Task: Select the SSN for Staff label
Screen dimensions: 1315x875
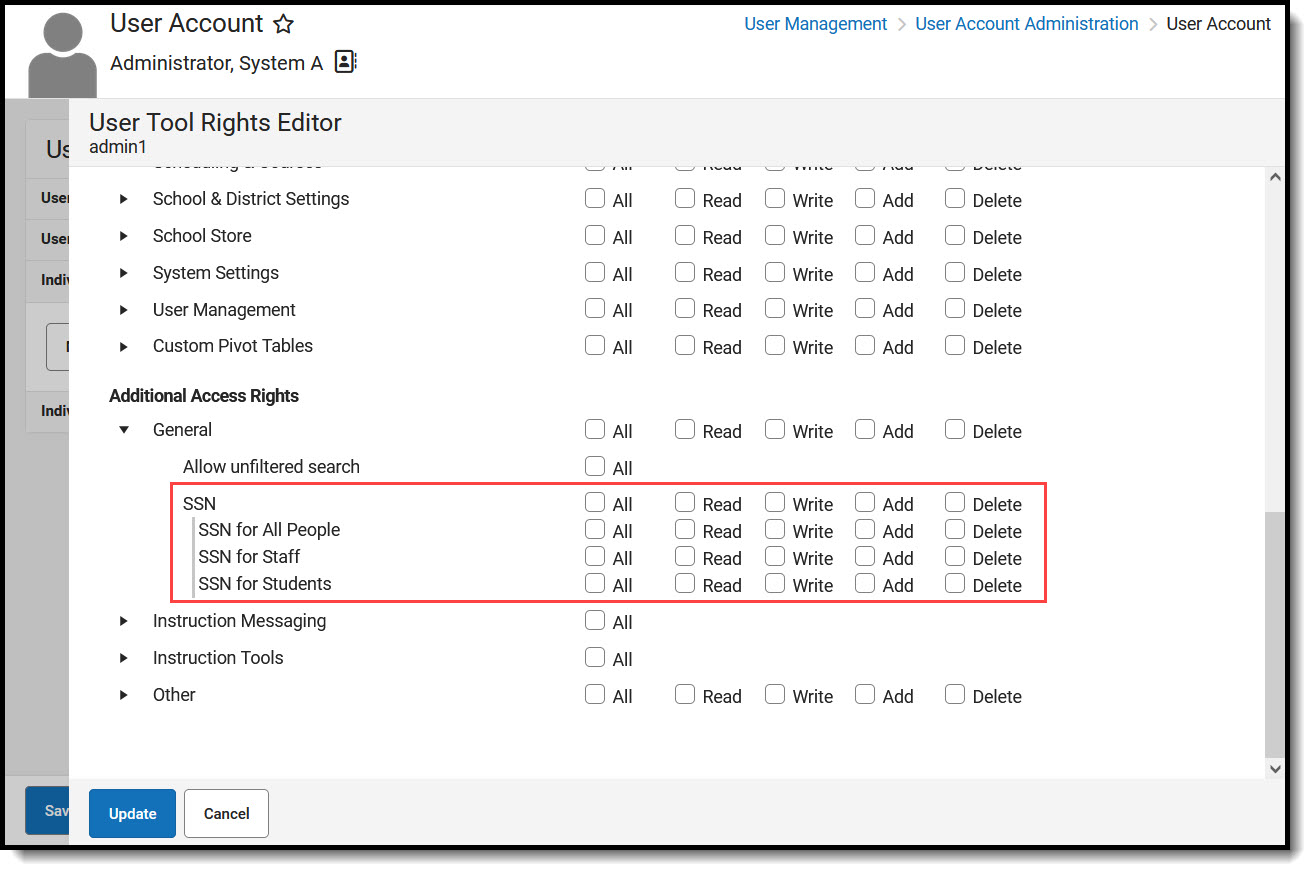Action: tap(249, 557)
